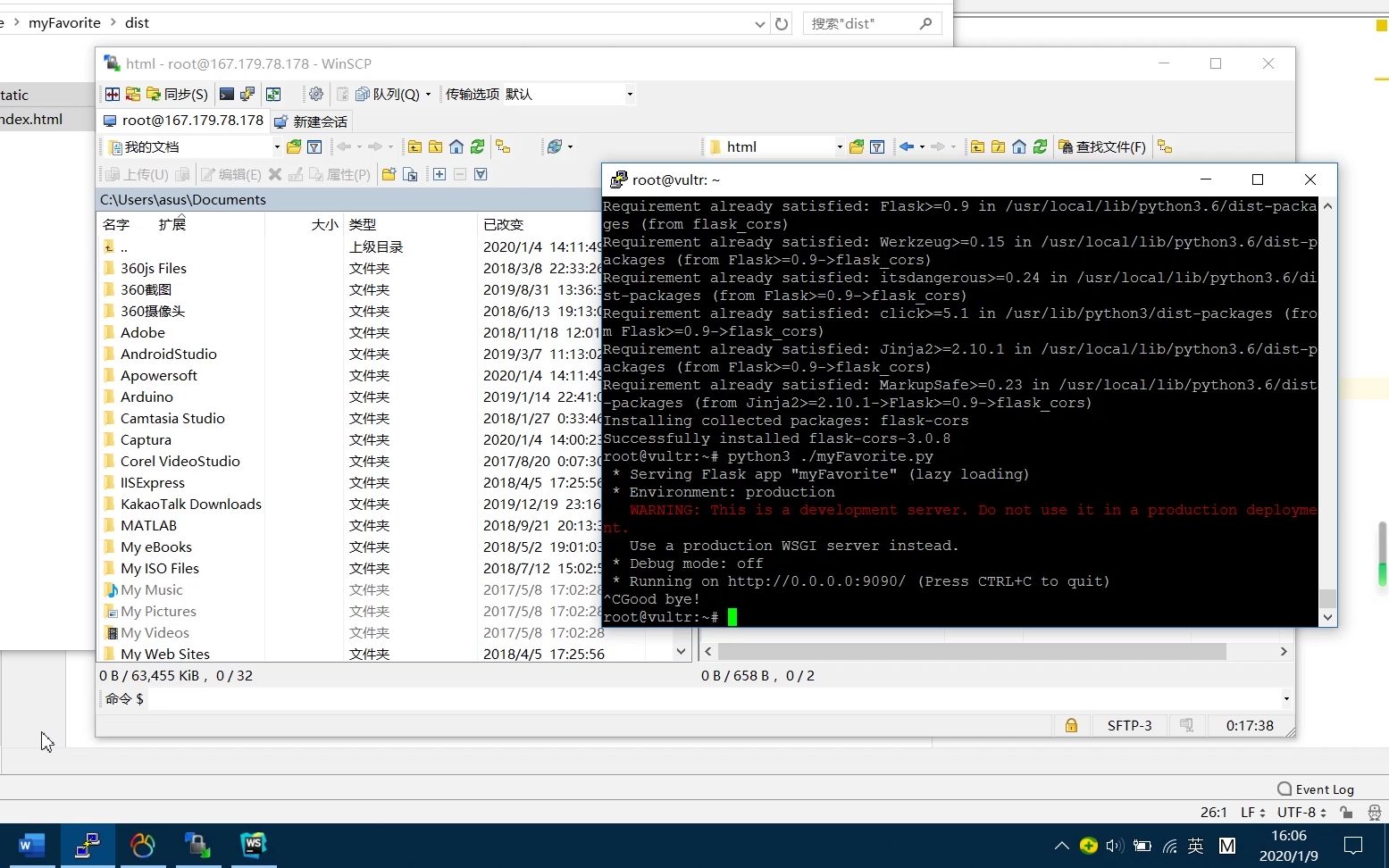
Task: Click the lock encryption icon in WinSCP status bar
Action: (x=1071, y=725)
